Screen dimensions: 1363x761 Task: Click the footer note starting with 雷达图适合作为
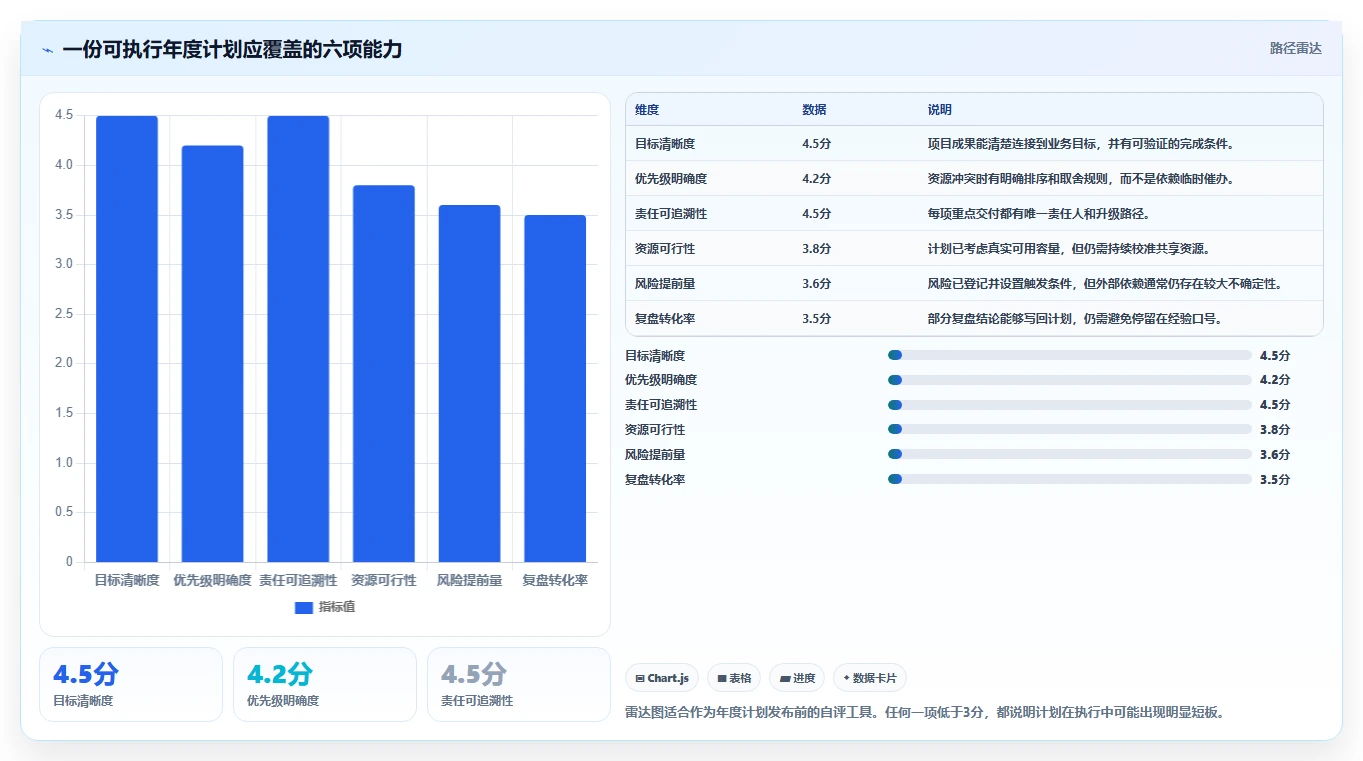pos(925,713)
